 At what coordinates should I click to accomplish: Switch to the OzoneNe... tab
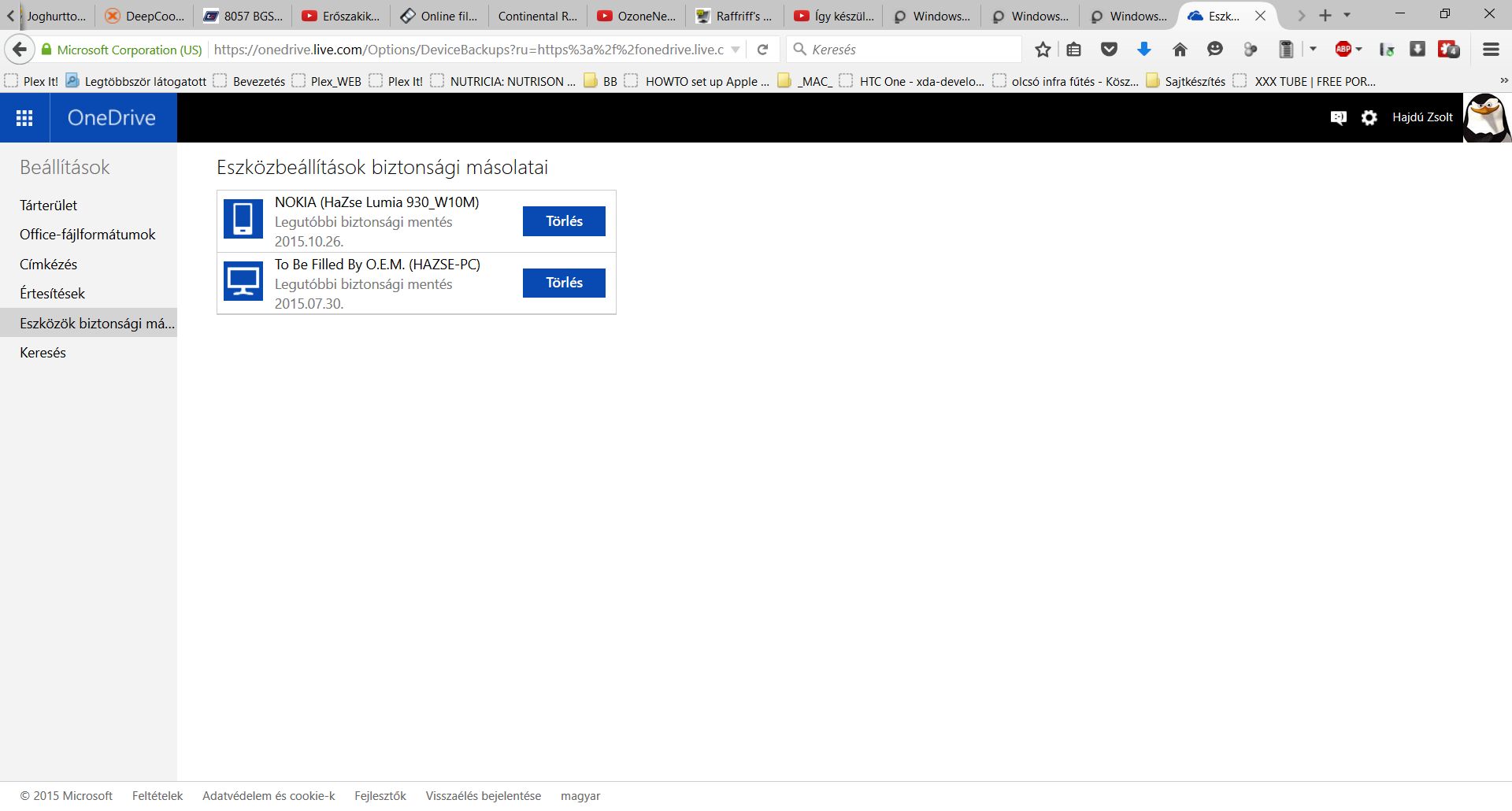click(637, 16)
